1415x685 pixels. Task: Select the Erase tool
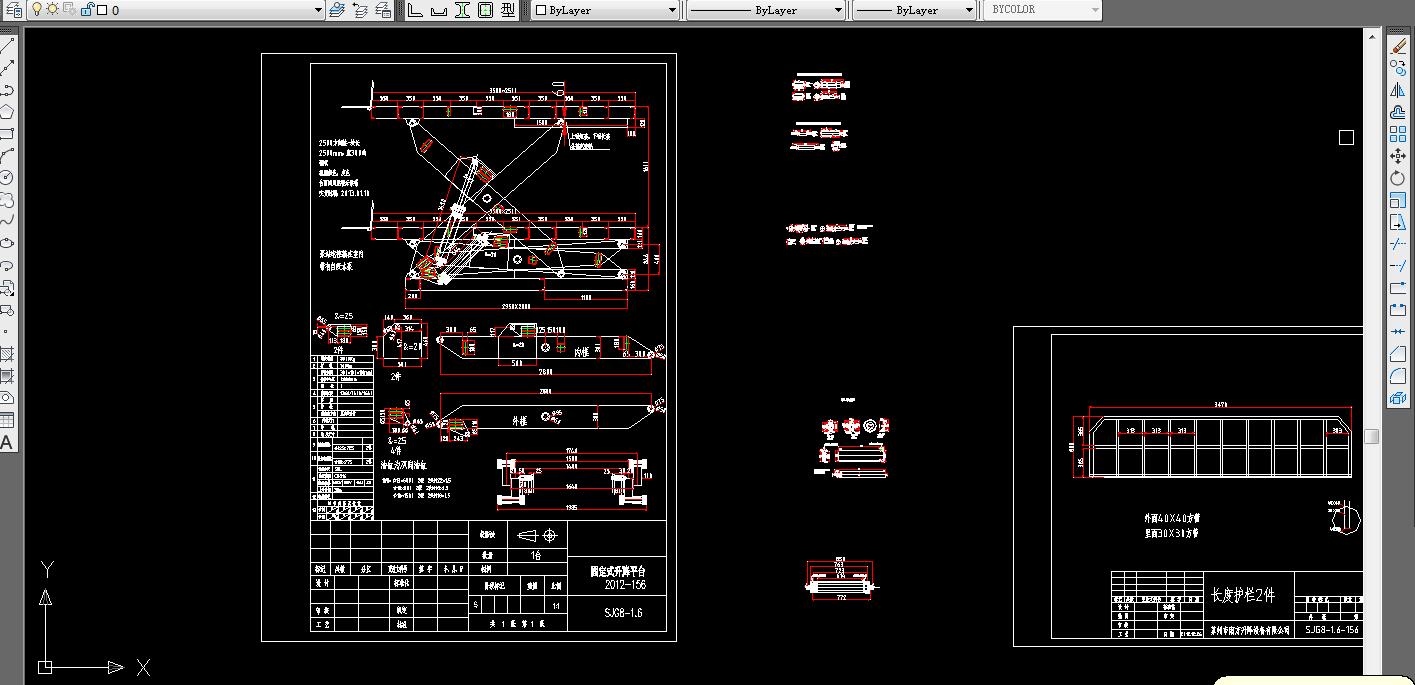tap(1398, 46)
